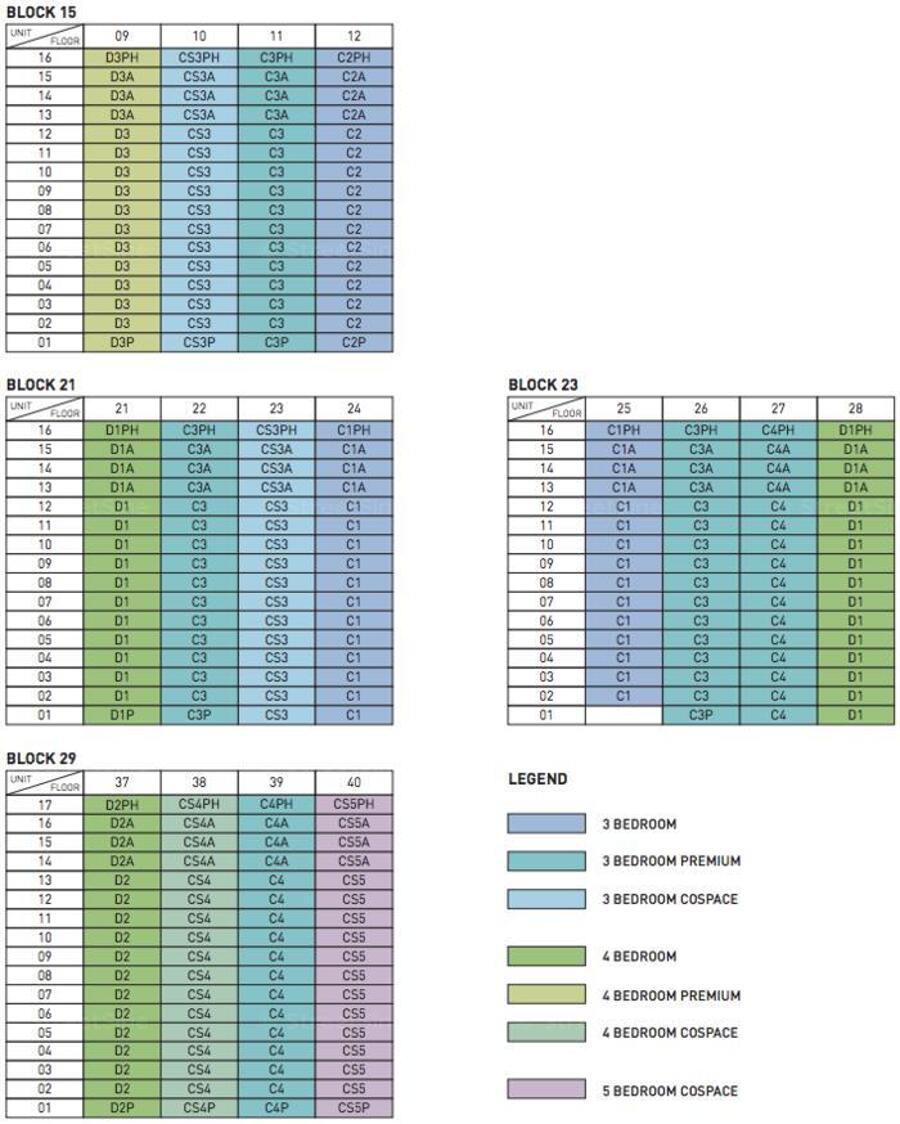Click the unit 40 column header
Image resolution: width=900 pixels, height=1124 pixels.
(354, 783)
